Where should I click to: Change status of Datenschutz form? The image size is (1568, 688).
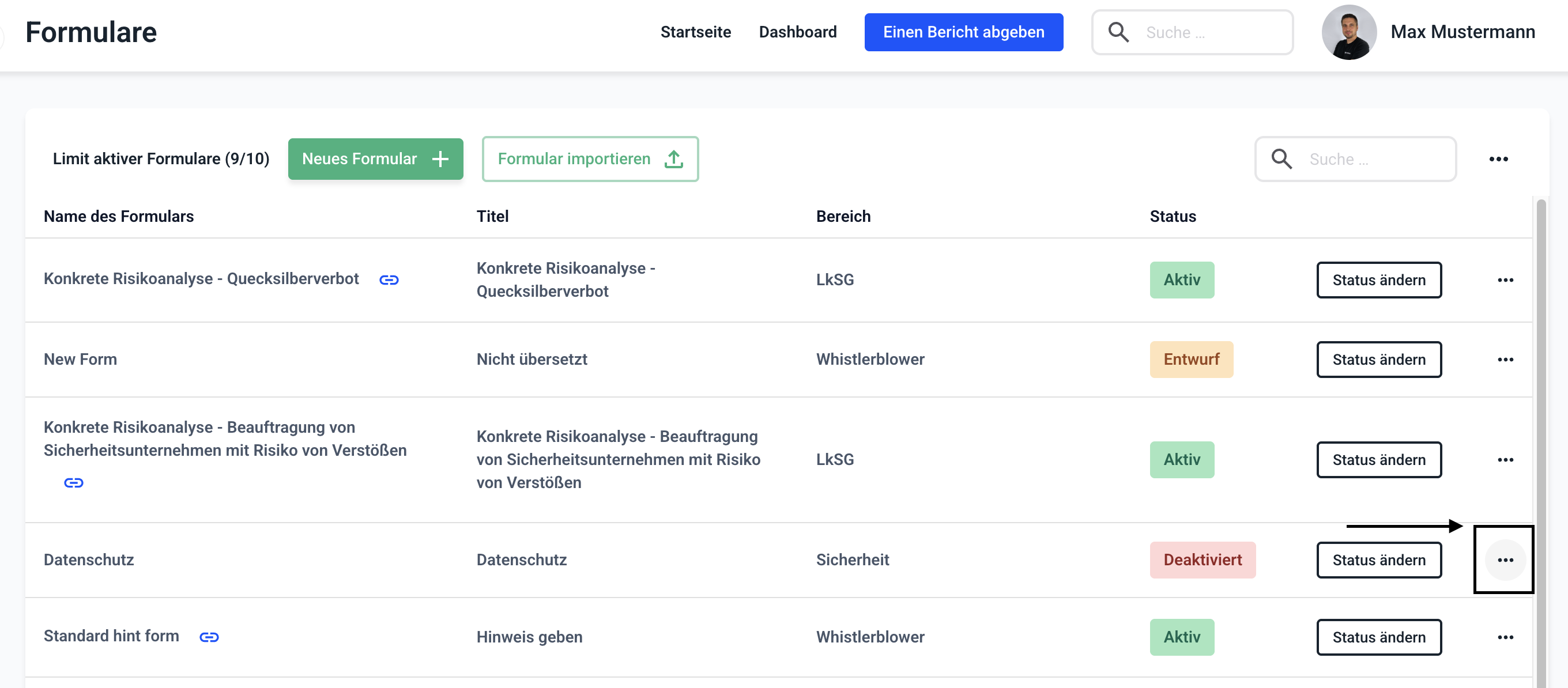point(1378,560)
